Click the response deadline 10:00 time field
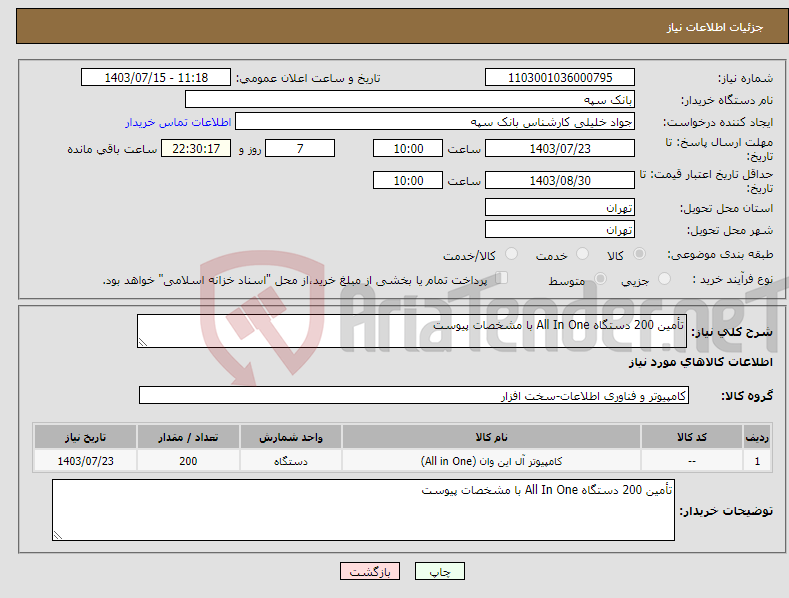789x598 pixels. coord(408,148)
